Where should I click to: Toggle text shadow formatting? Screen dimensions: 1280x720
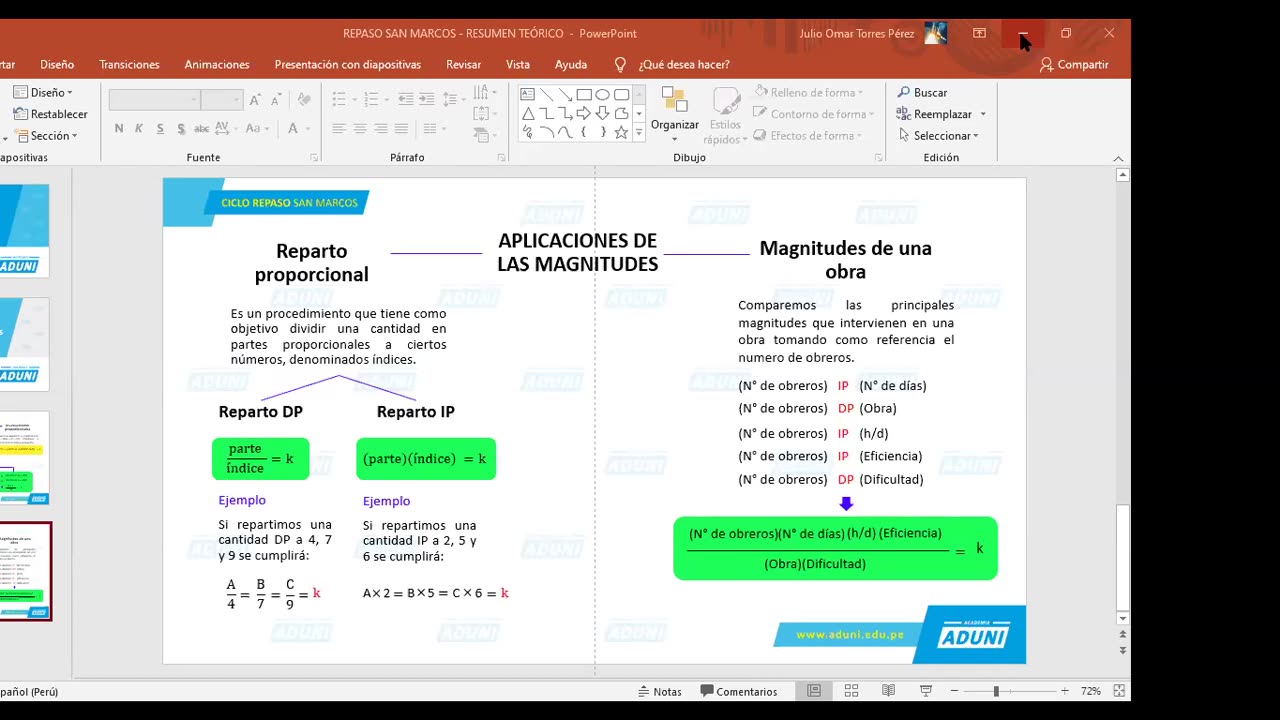pos(181,128)
